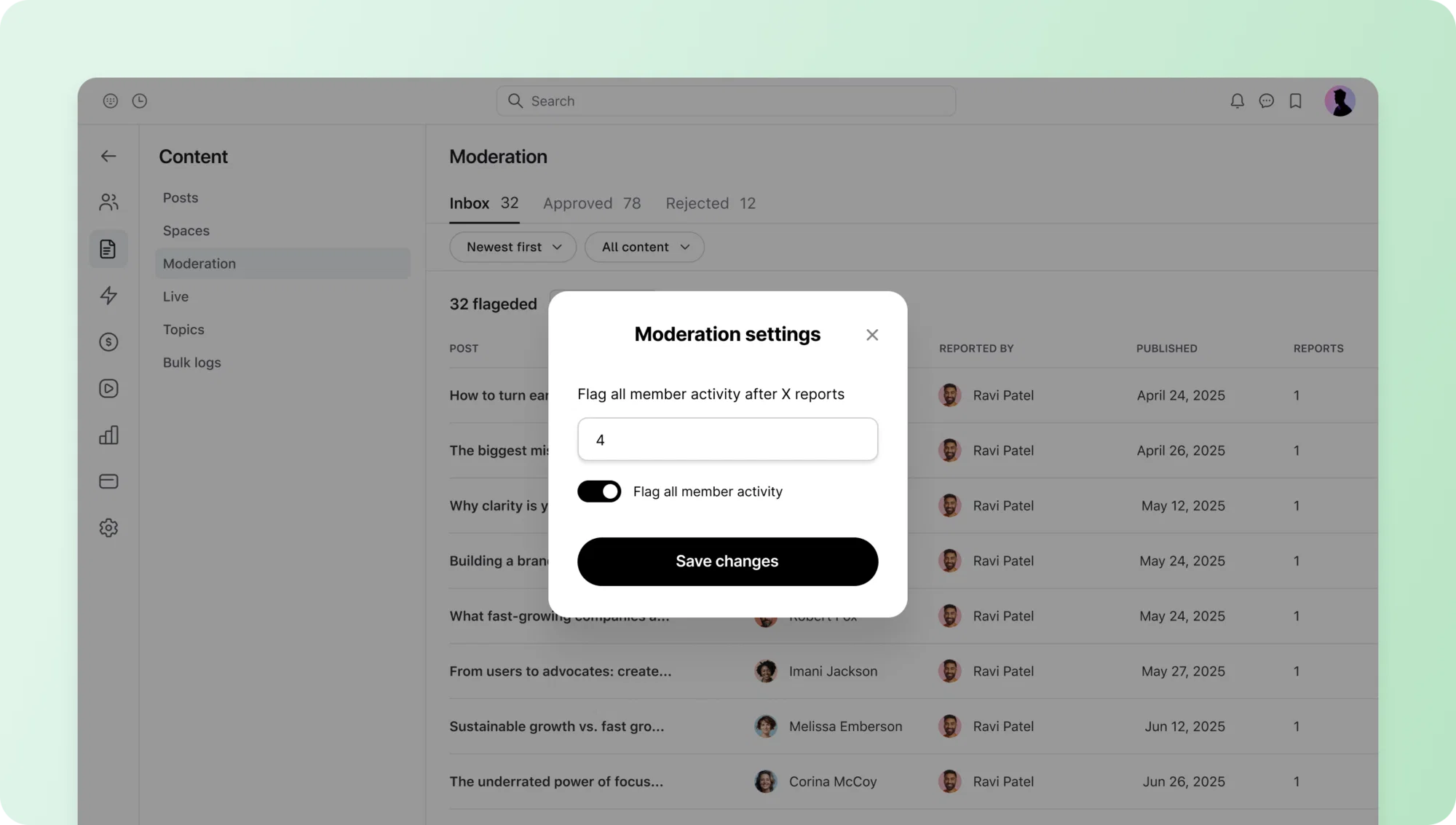Open the settings gear icon in sidebar
Image resolution: width=1456 pixels, height=825 pixels.
[108, 528]
